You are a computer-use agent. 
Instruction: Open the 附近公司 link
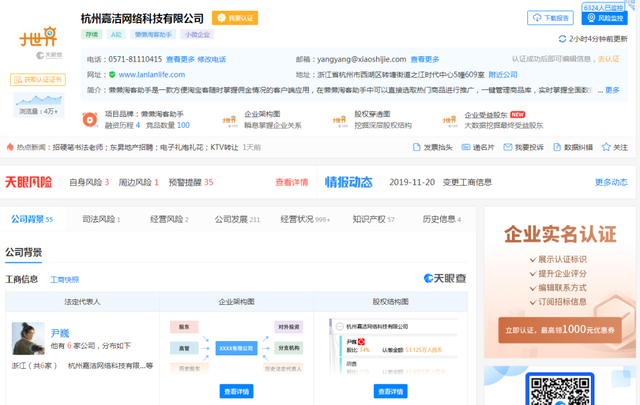pos(503,75)
